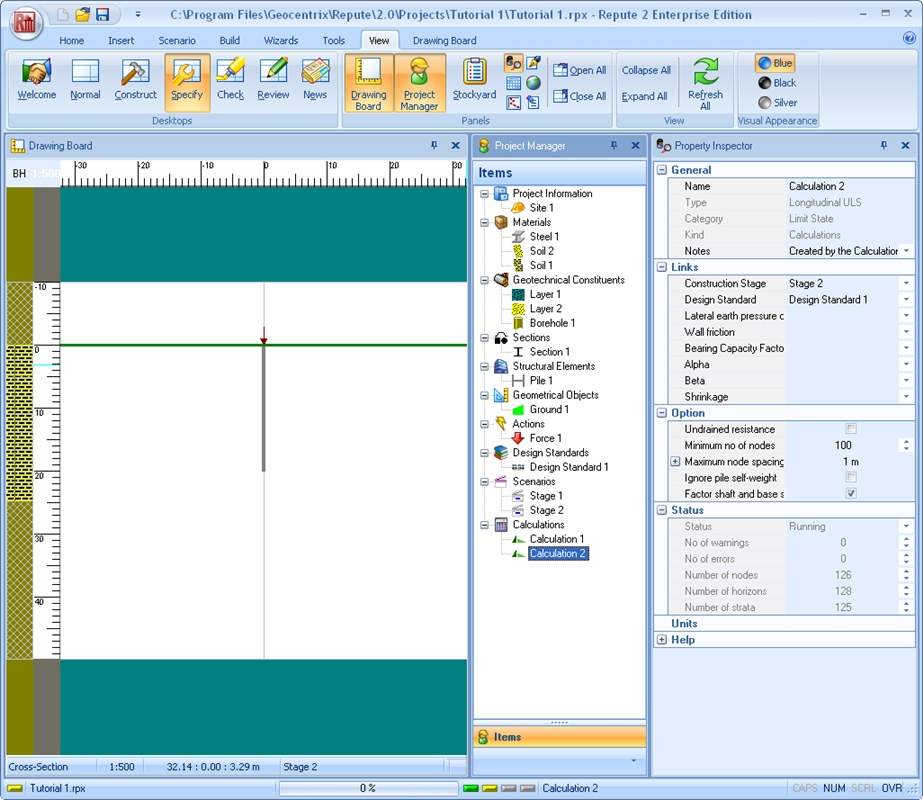
Task: Switch to the Check desktop
Action: [230, 82]
